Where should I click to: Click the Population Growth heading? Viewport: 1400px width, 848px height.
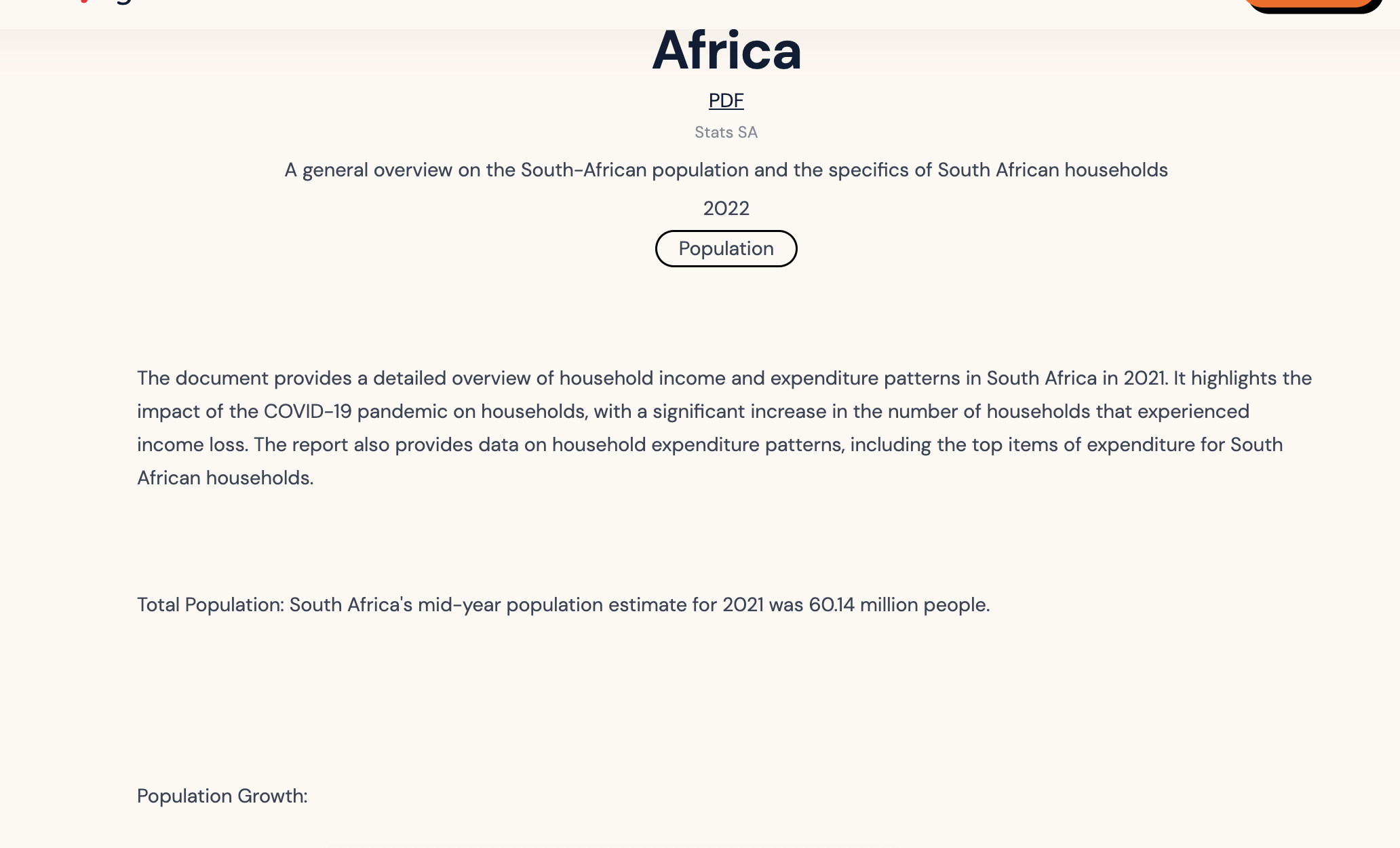222,796
